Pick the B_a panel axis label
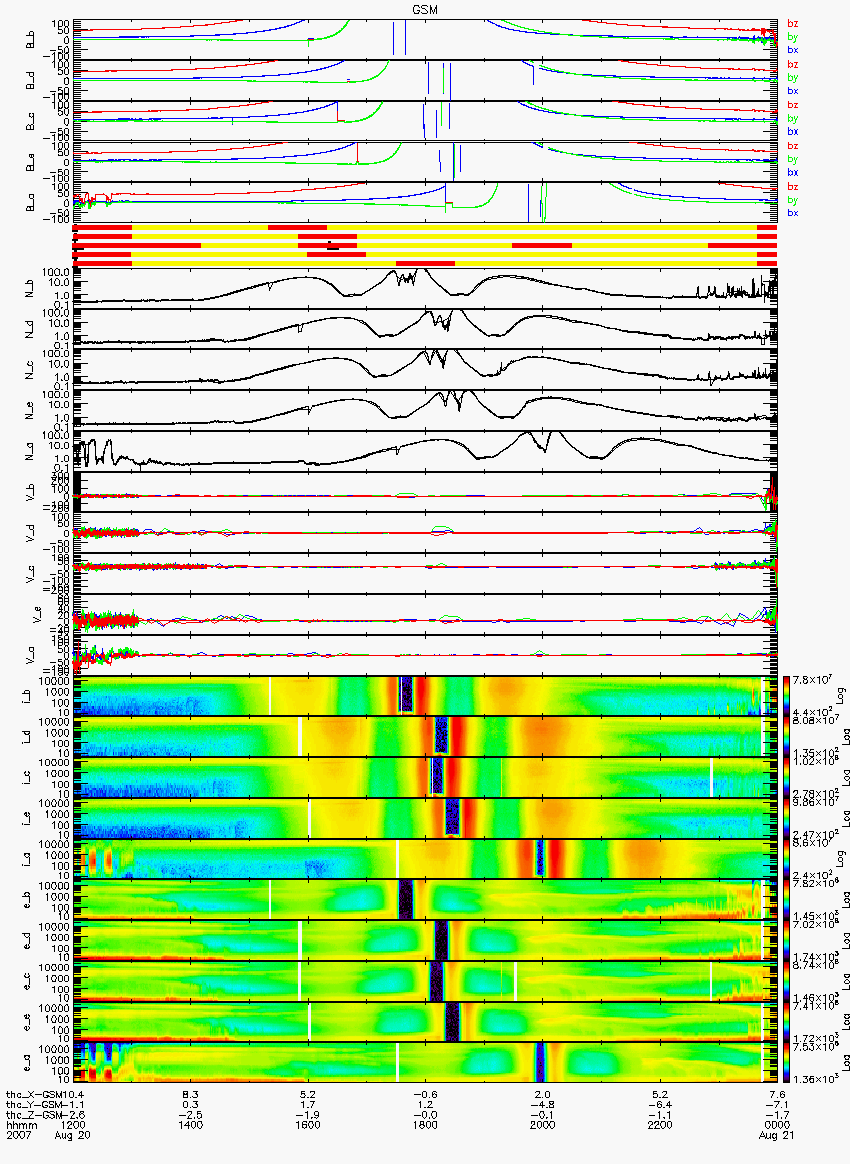 pyautogui.click(x=30, y=203)
